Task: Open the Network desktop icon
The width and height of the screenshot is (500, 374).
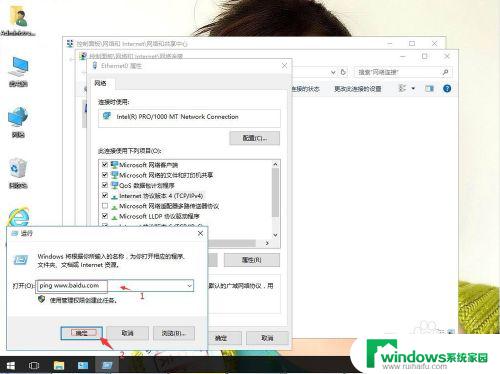Action: pyautogui.click(x=18, y=122)
